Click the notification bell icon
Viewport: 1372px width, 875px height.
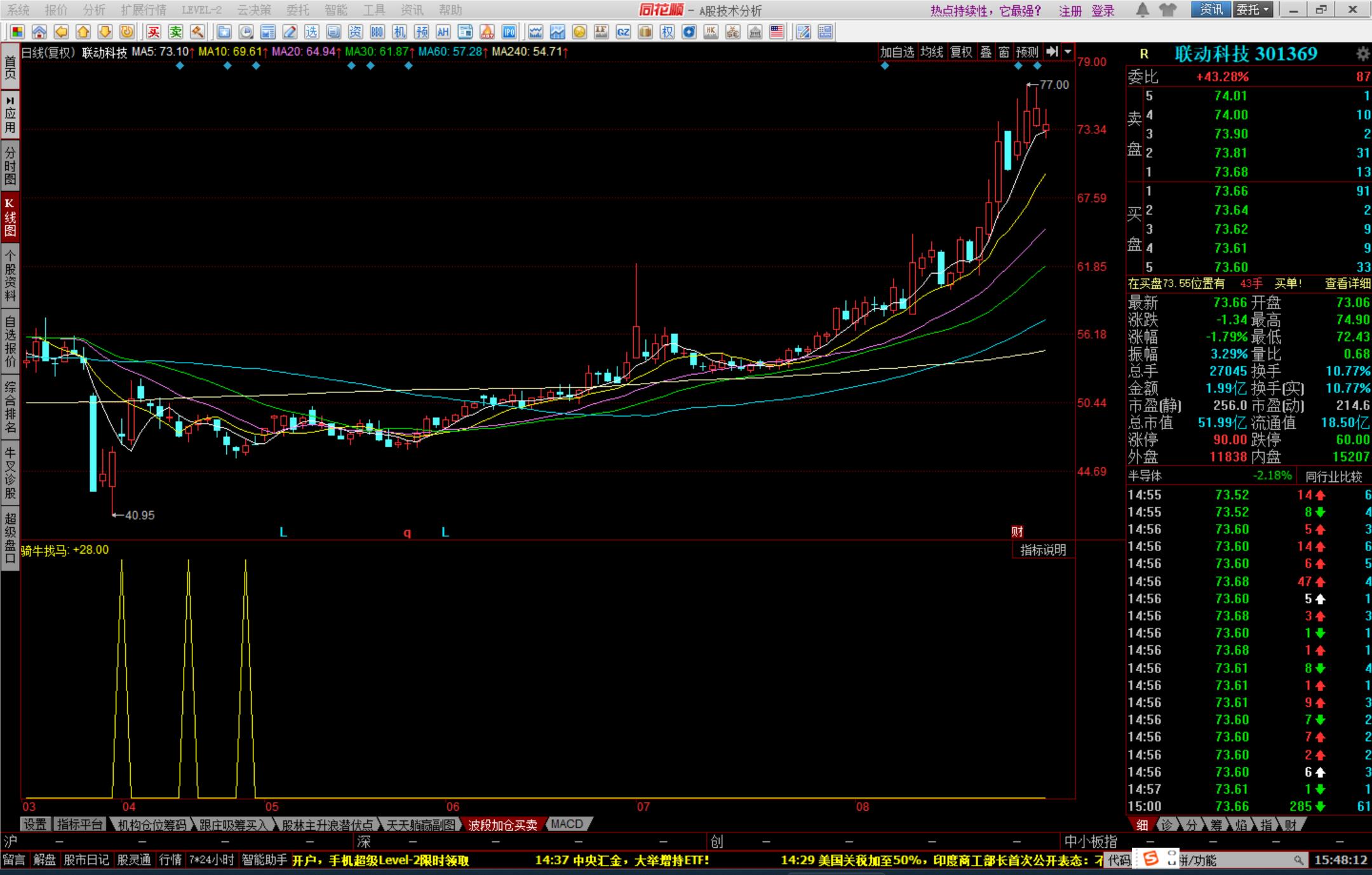pos(1142,10)
